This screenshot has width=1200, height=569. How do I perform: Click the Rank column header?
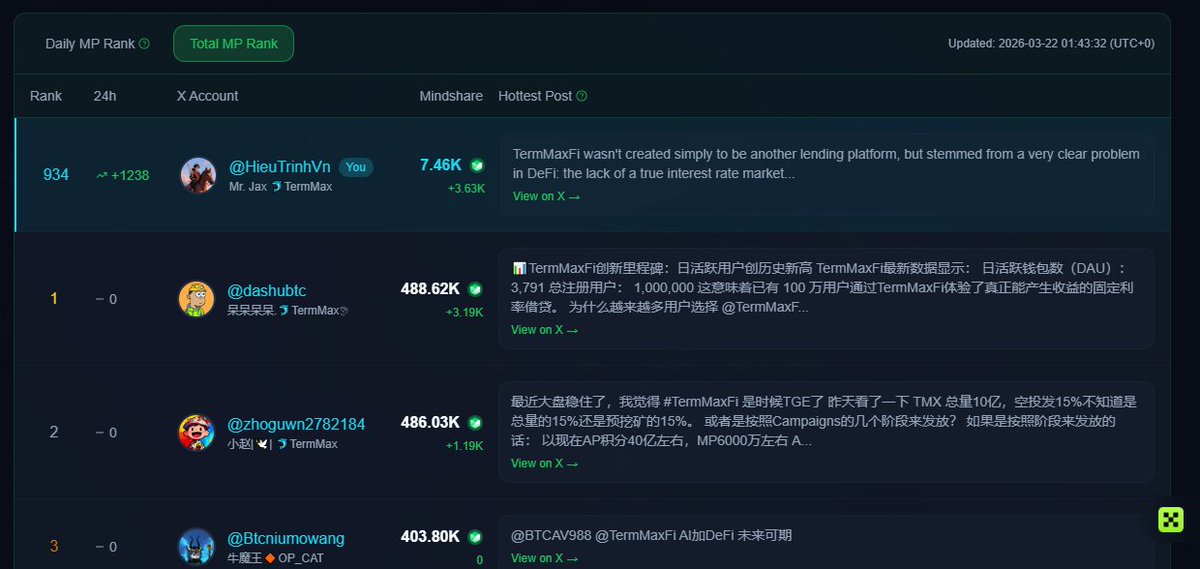[46, 96]
